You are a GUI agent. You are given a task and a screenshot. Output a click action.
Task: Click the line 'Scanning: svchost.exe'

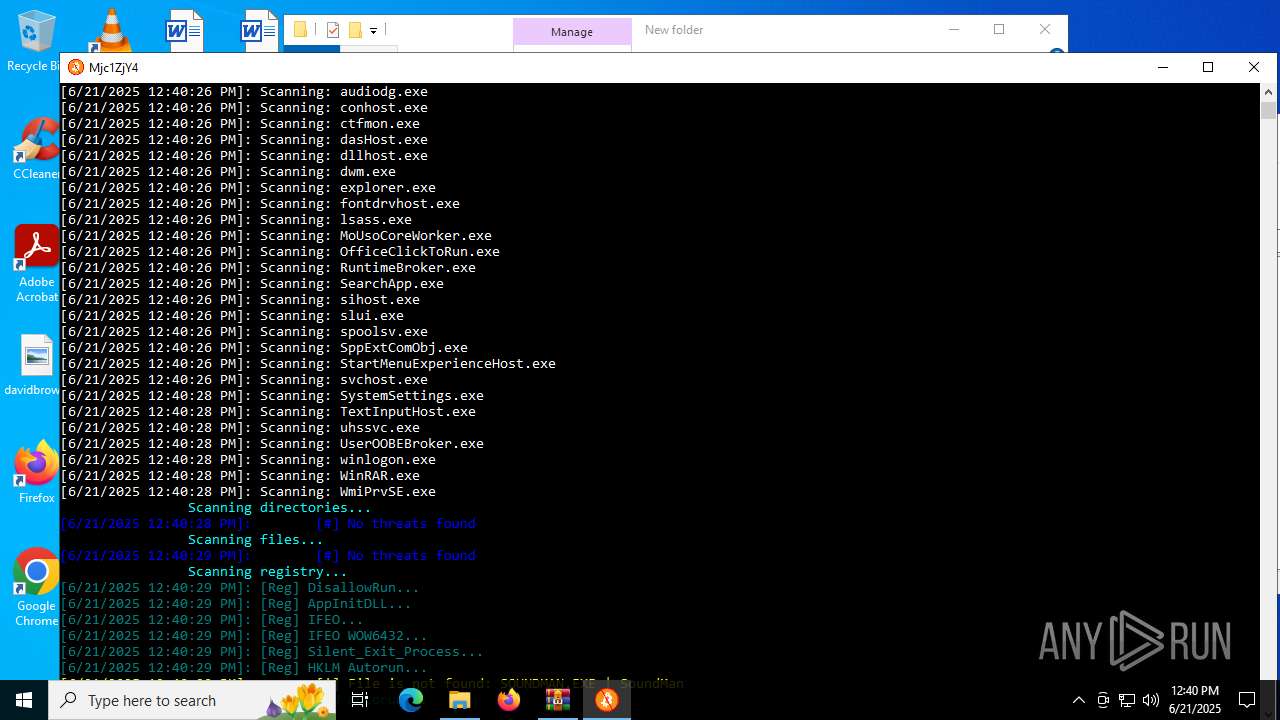244,379
